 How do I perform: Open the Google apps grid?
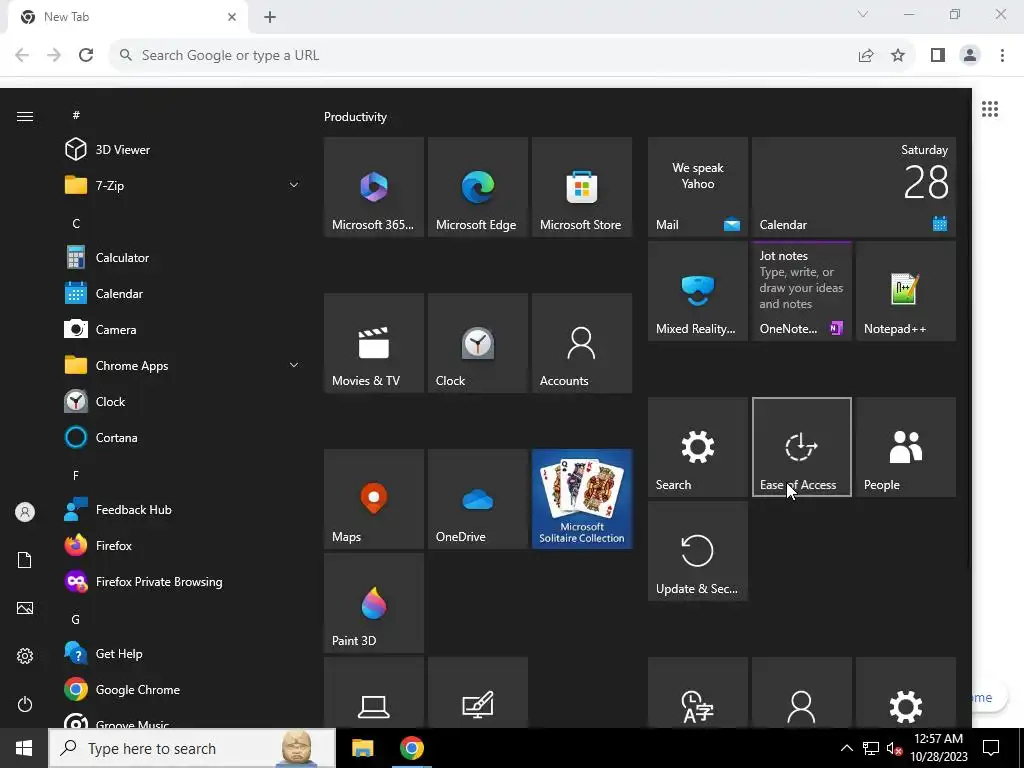(x=990, y=109)
